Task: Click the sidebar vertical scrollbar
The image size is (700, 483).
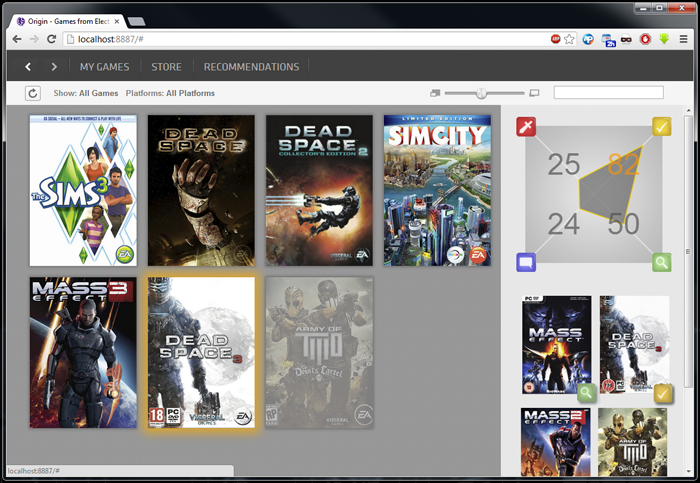Action: (x=688, y=251)
